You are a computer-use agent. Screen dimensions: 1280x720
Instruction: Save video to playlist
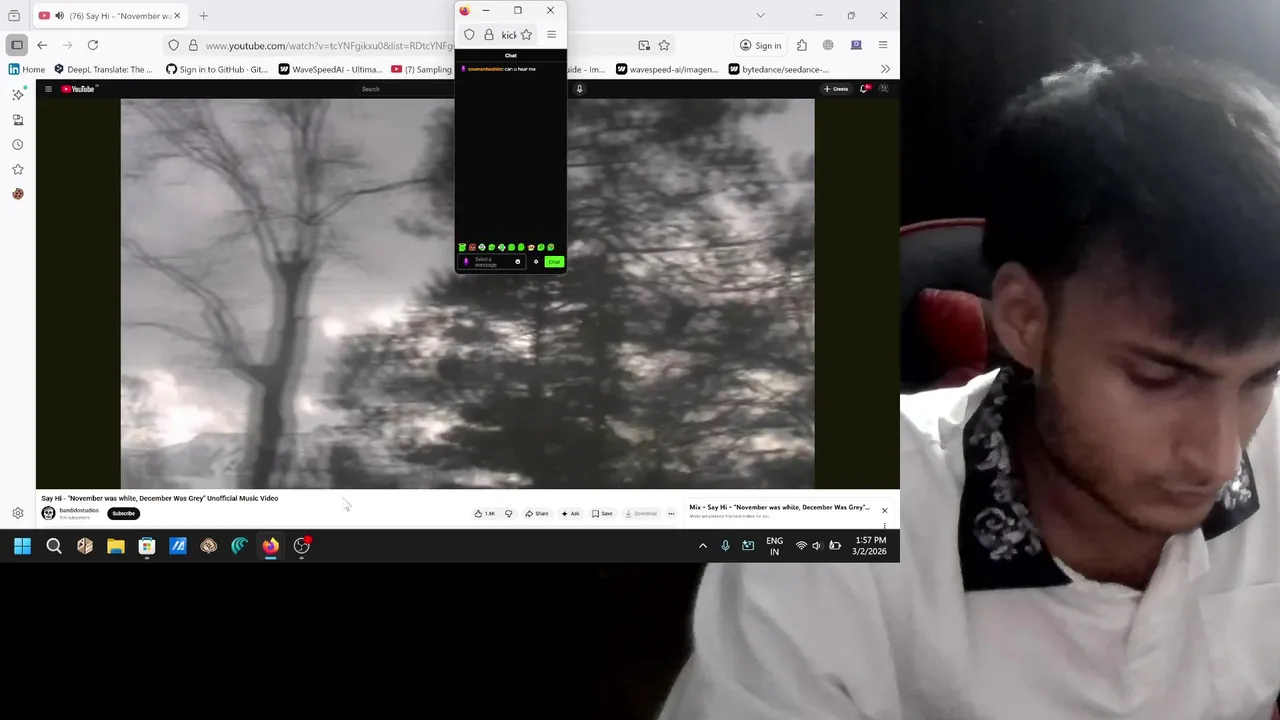[602, 513]
